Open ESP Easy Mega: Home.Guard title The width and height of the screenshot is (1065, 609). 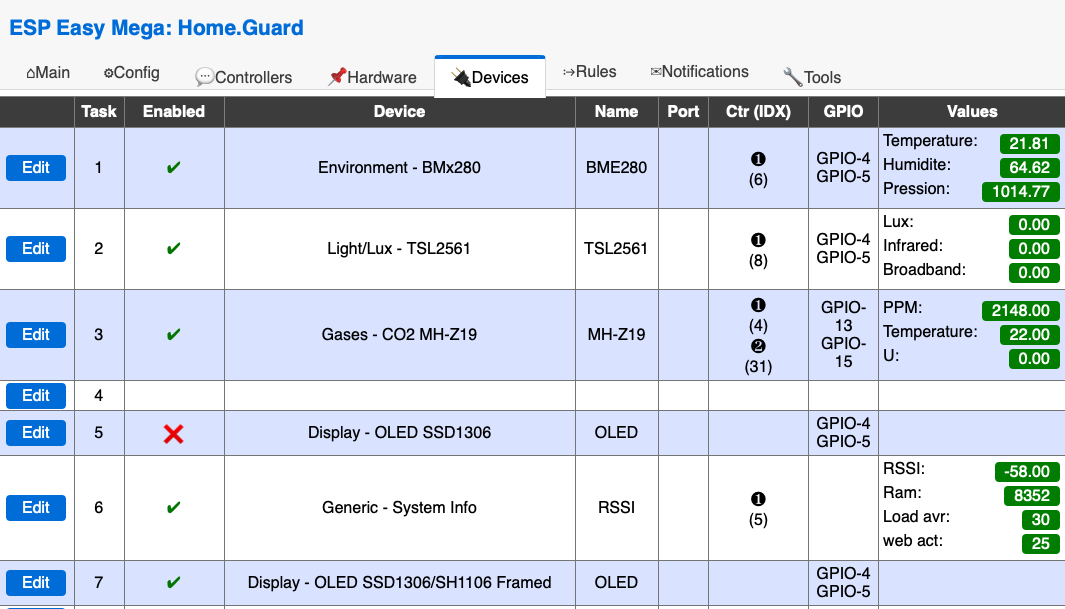pyautogui.click(x=156, y=28)
